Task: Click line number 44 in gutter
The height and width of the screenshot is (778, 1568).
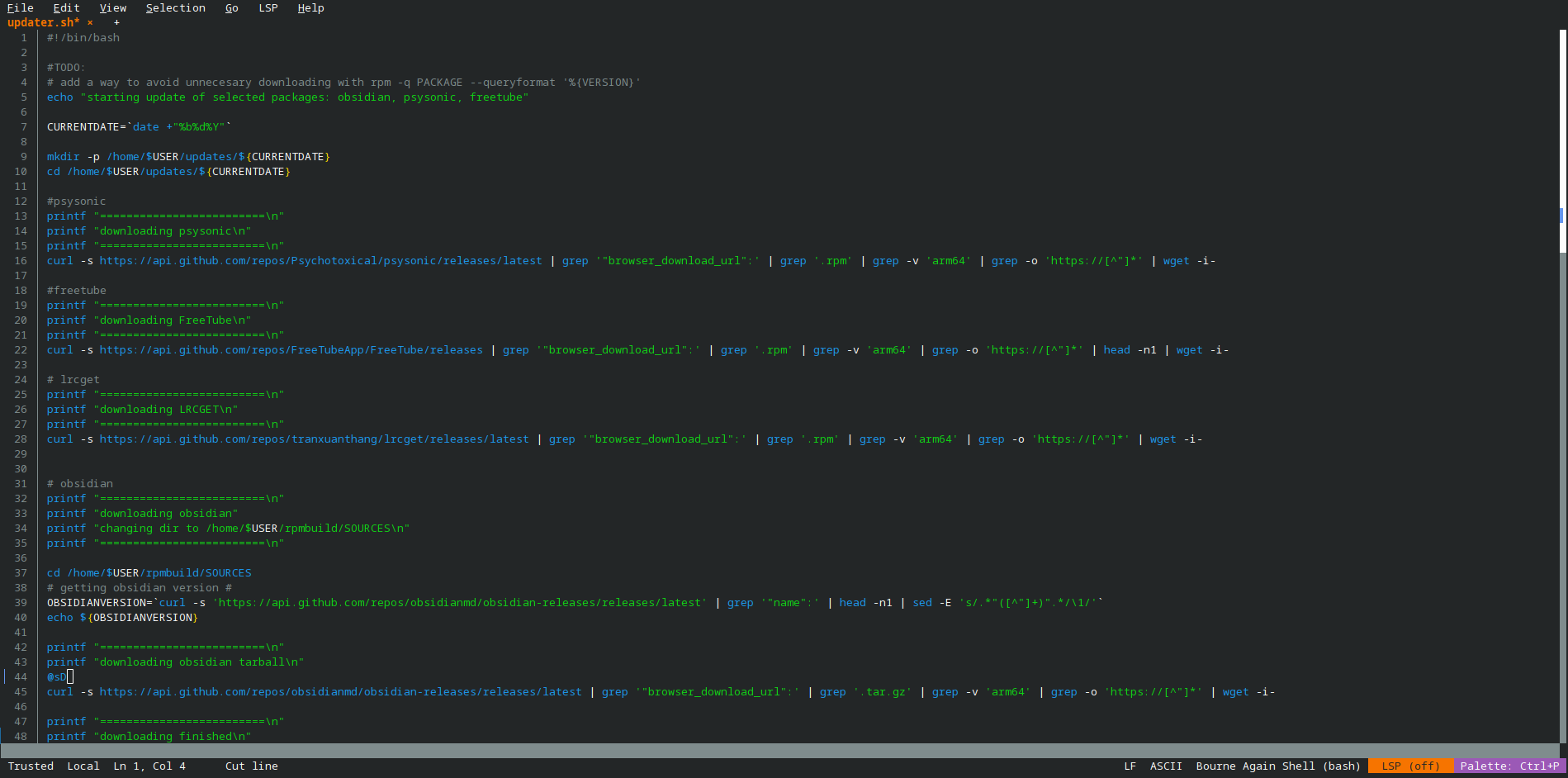Action: click(21, 676)
